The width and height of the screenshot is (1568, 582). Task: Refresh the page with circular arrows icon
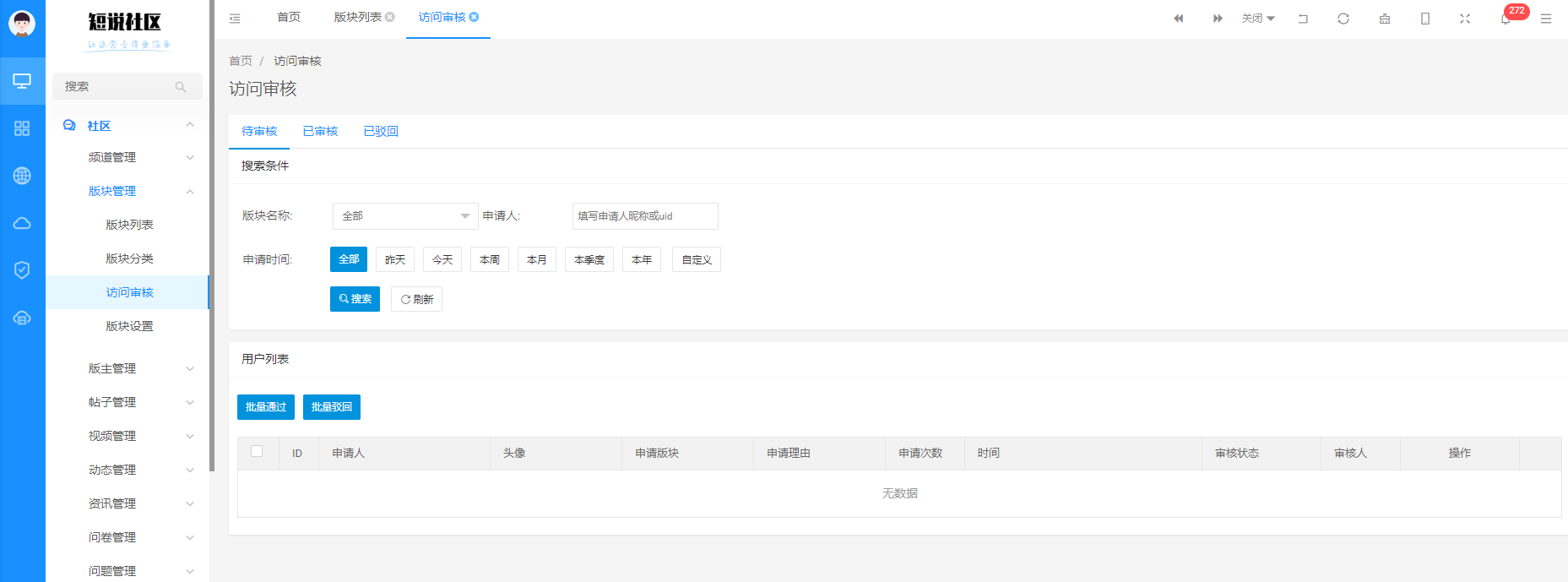click(1343, 18)
